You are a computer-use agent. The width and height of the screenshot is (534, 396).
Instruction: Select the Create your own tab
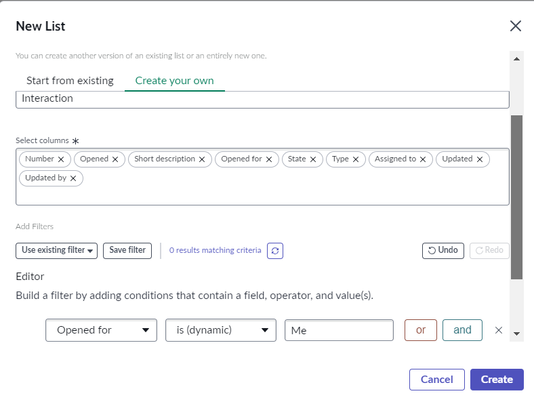click(x=174, y=81)
